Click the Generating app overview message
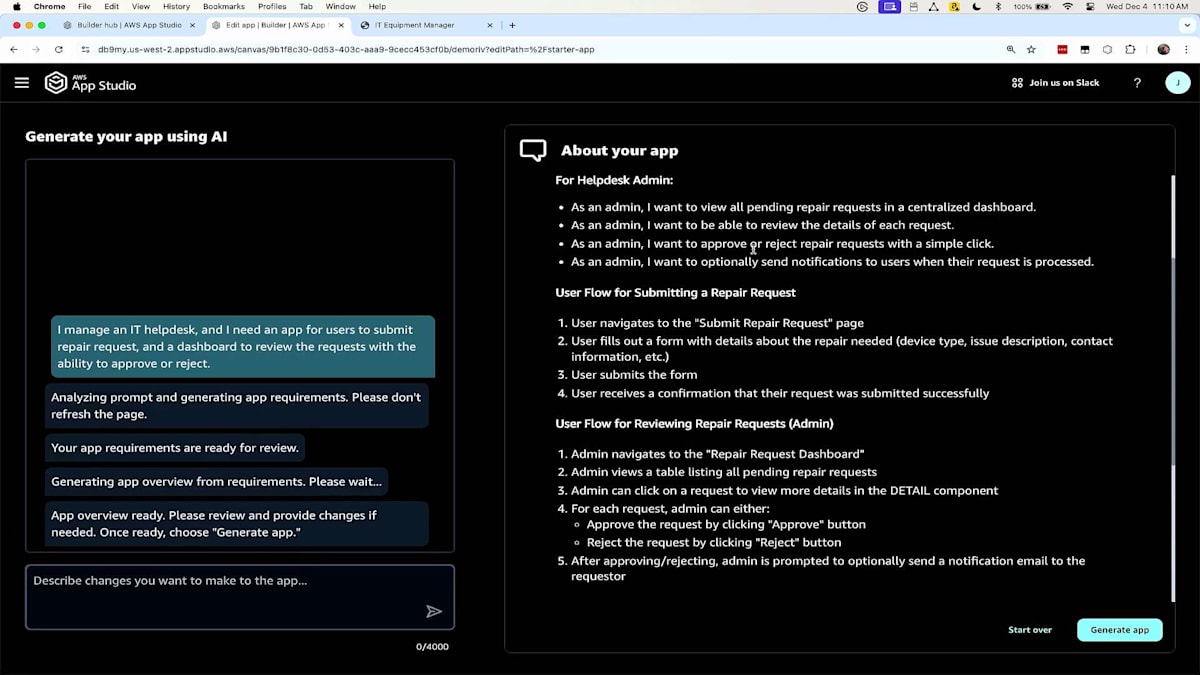Viewport: 1200px width, 675px height. (216, 481)
